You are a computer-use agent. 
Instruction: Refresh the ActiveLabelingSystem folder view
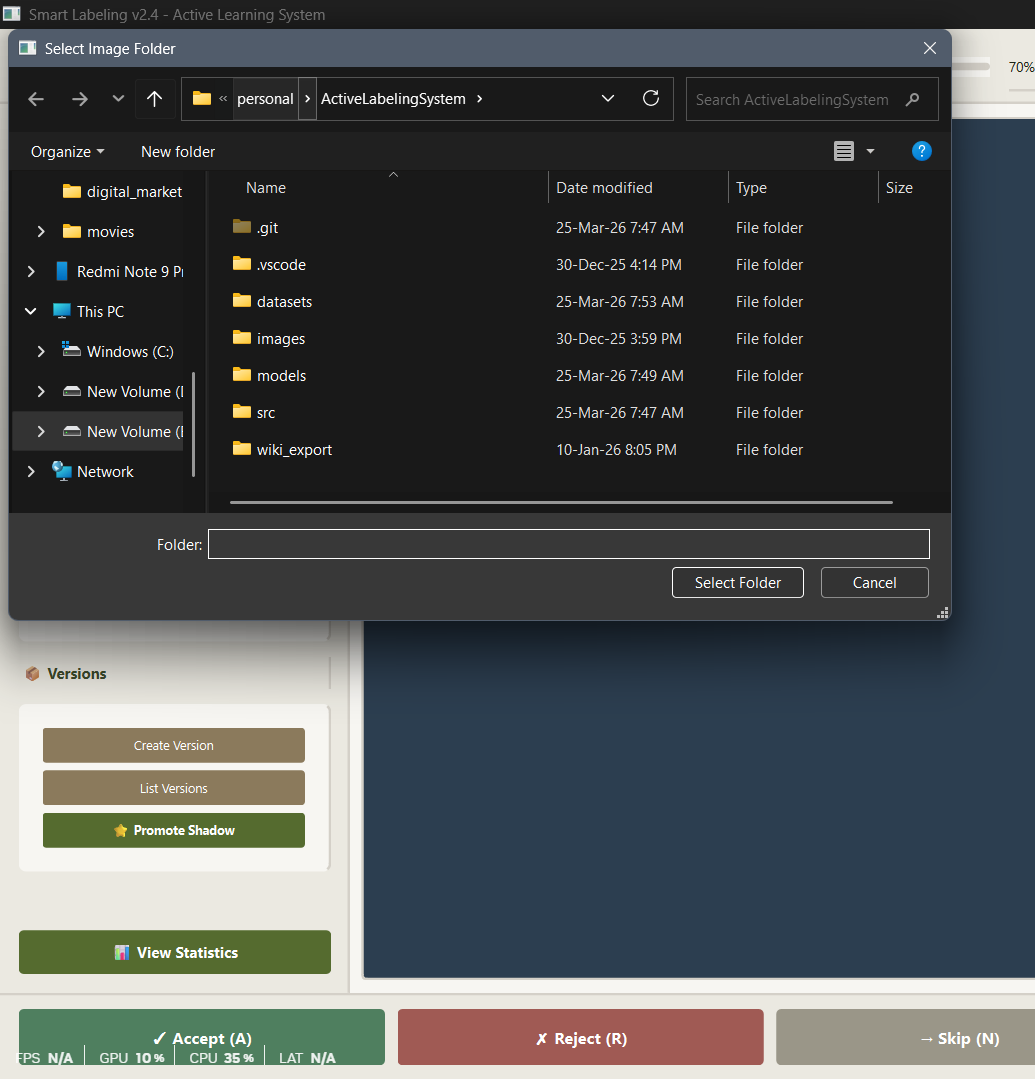point(651,98)
